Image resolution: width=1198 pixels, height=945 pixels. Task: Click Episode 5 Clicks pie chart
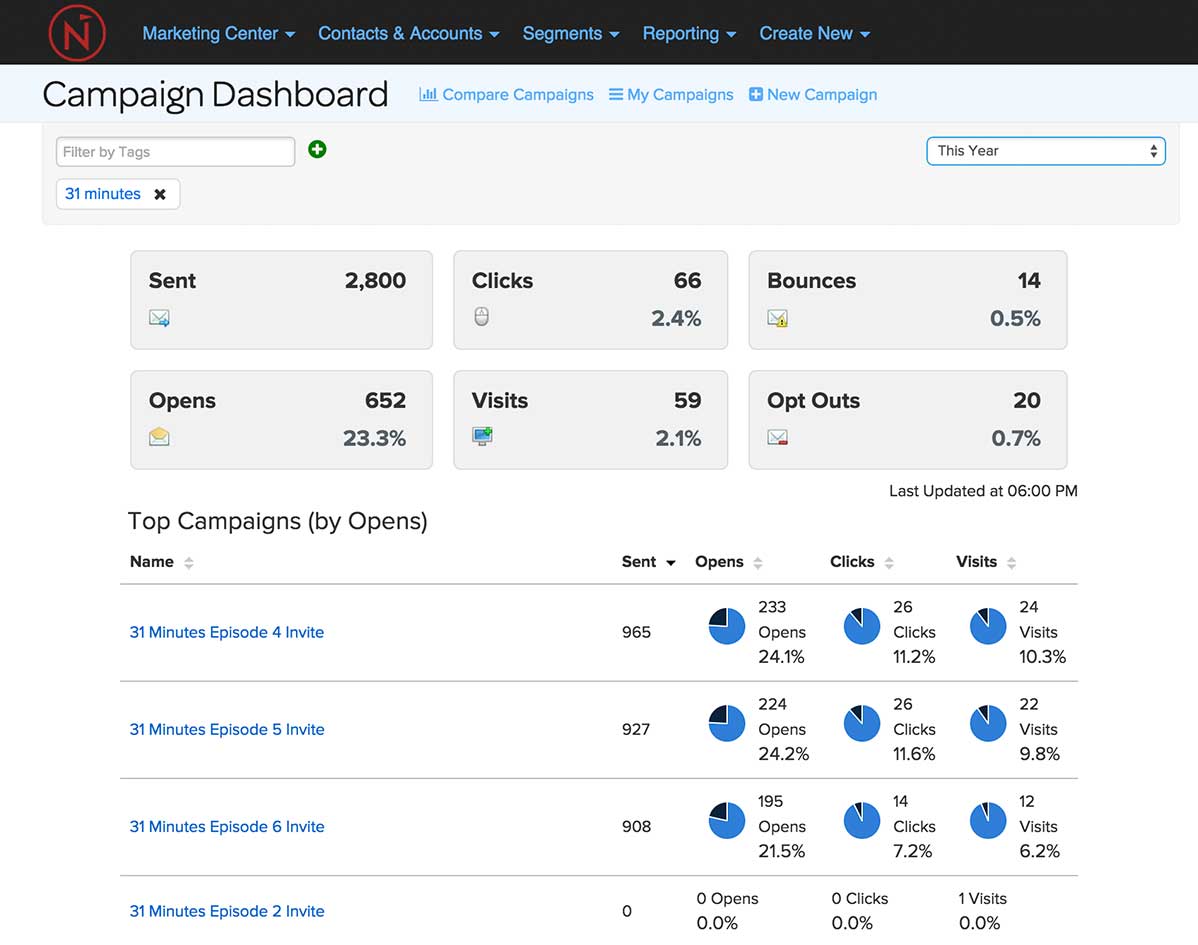(x=862, y=723)
